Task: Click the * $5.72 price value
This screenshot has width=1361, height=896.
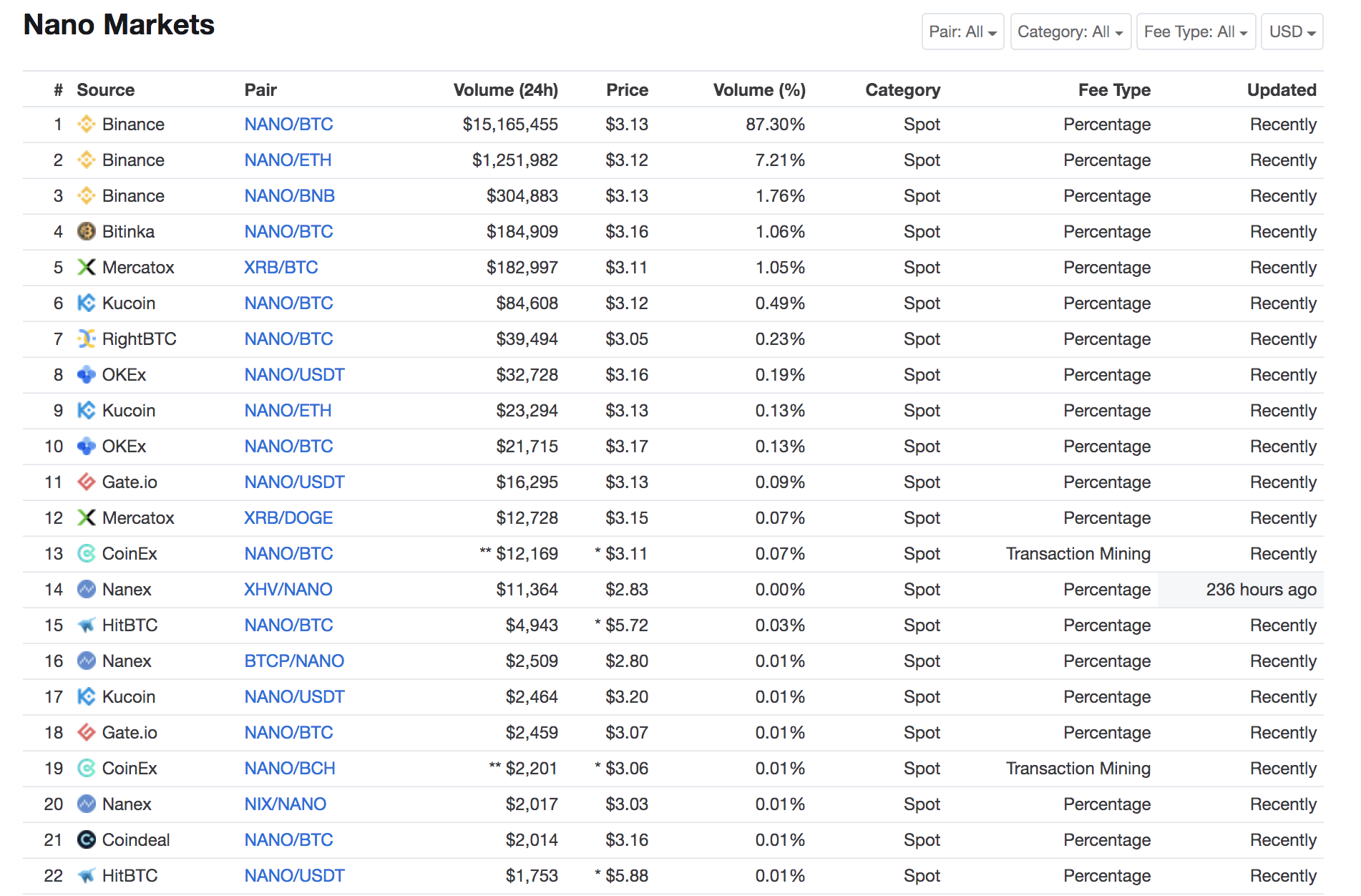Action: (x=621, y=625)
